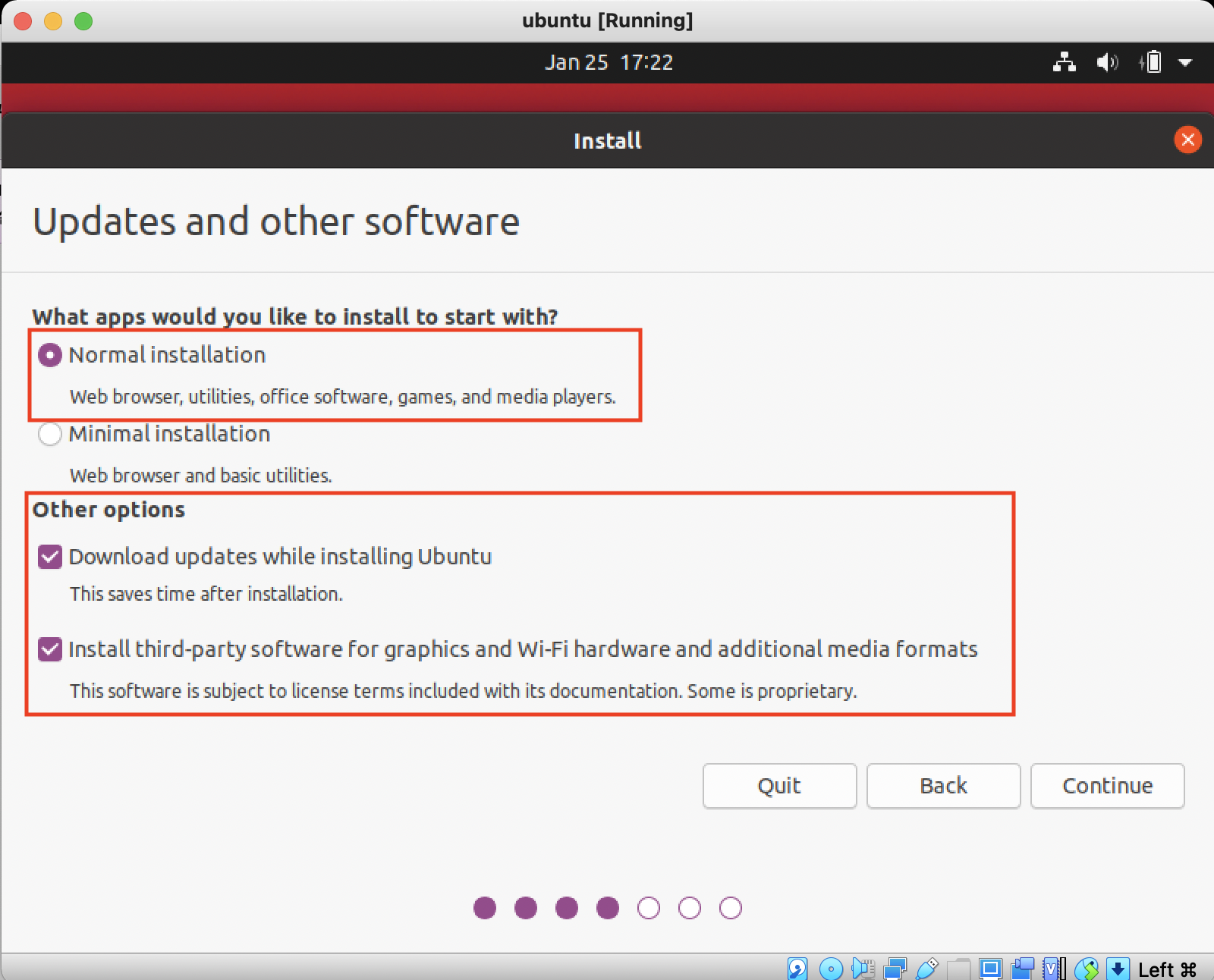The width and height of the screenshot is (1214, 980).
Task: Click the Back button
Action: click(943, 786)
